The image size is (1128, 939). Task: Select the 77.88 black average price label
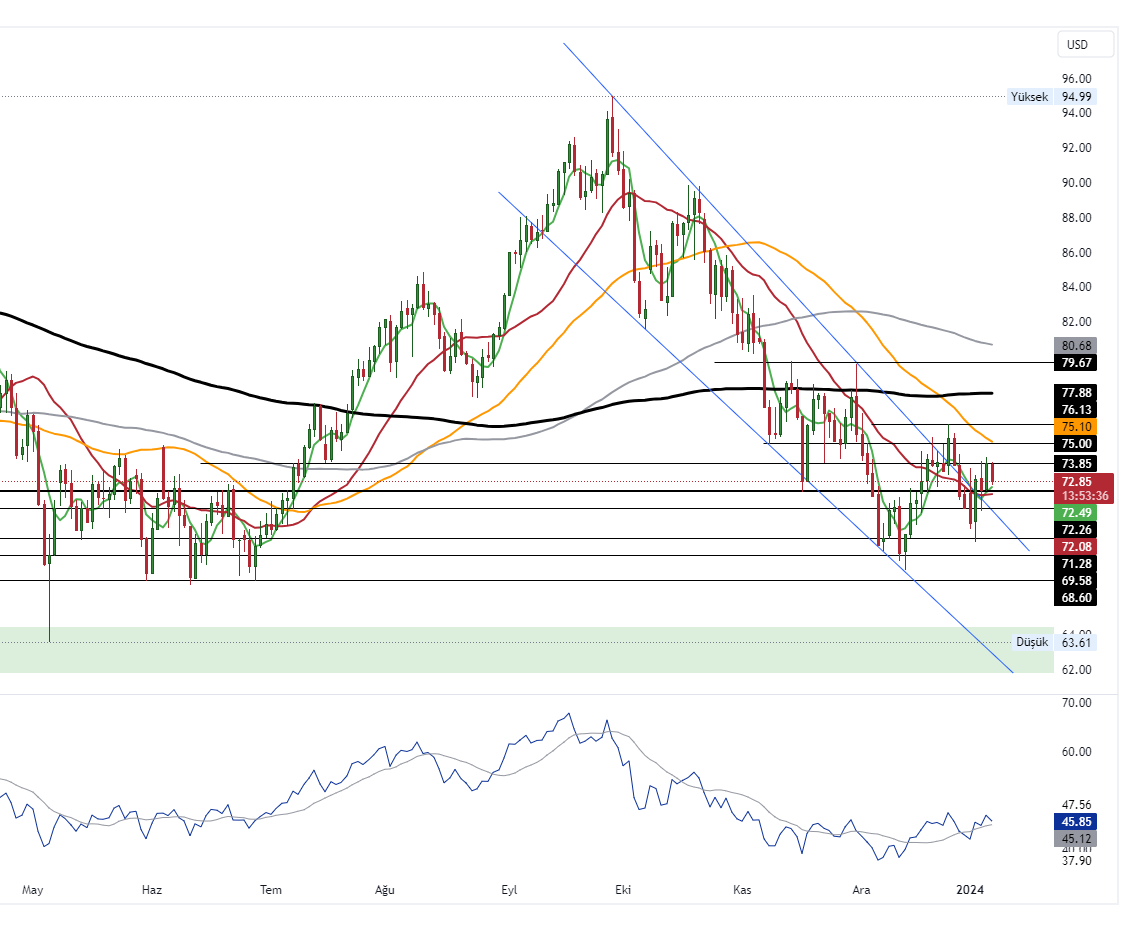(x=1076, y=392)
